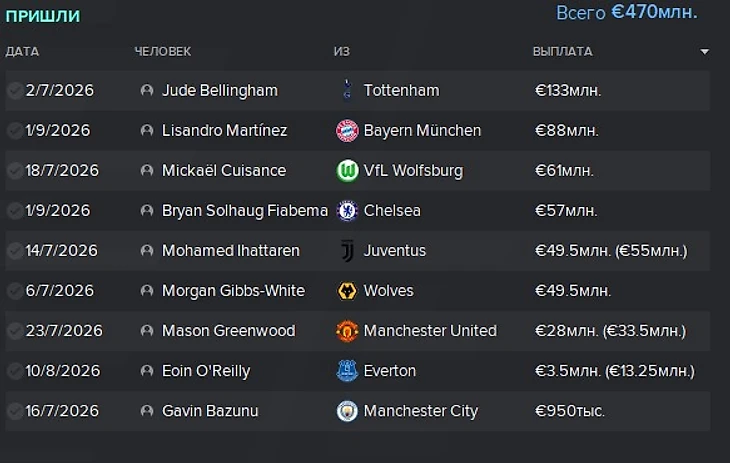730x463 pixels.
Task: Click the Wolves club badge
Action: (x=347, y=291)
